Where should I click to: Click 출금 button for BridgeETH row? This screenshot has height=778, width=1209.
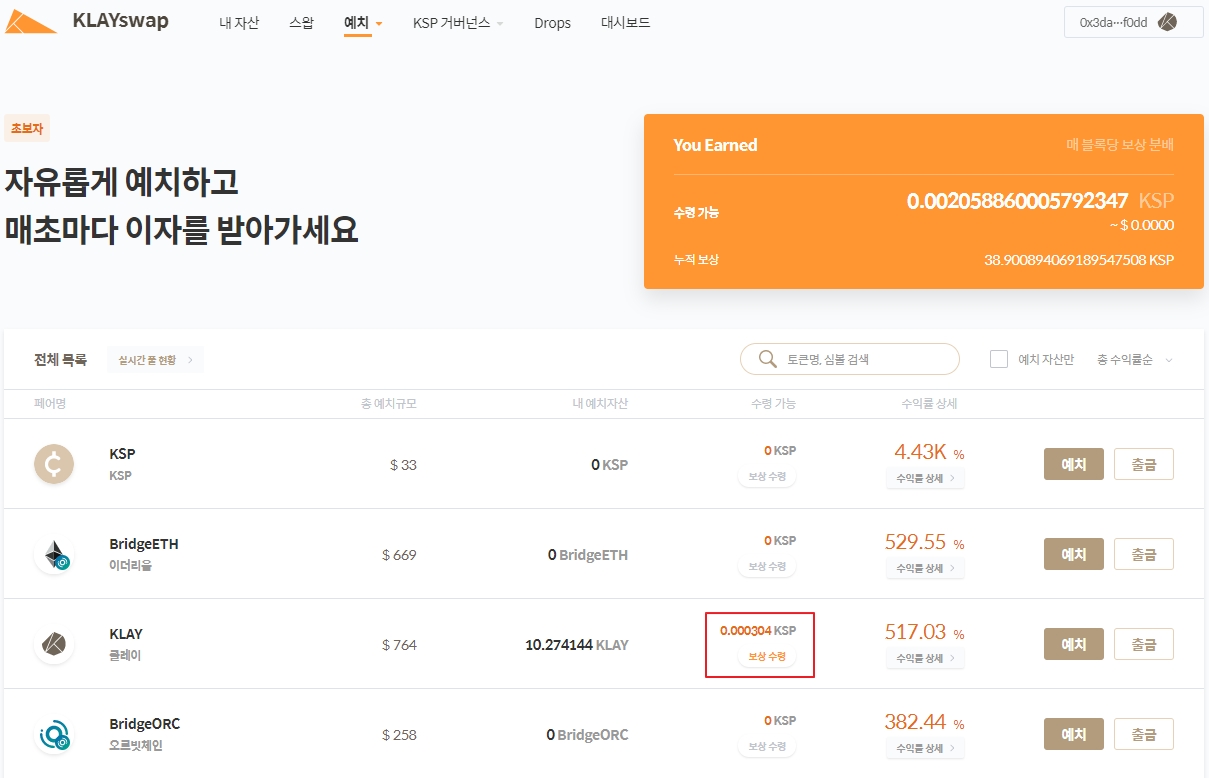pyautogui.click(x=1143, y=554)
